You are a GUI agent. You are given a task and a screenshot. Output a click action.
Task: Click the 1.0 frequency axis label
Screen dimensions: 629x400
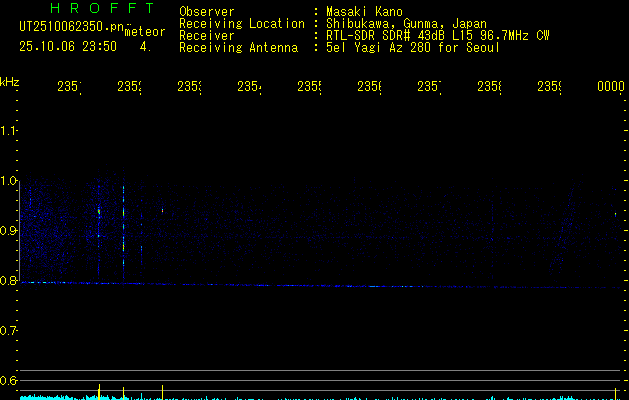tap(8, 181)
